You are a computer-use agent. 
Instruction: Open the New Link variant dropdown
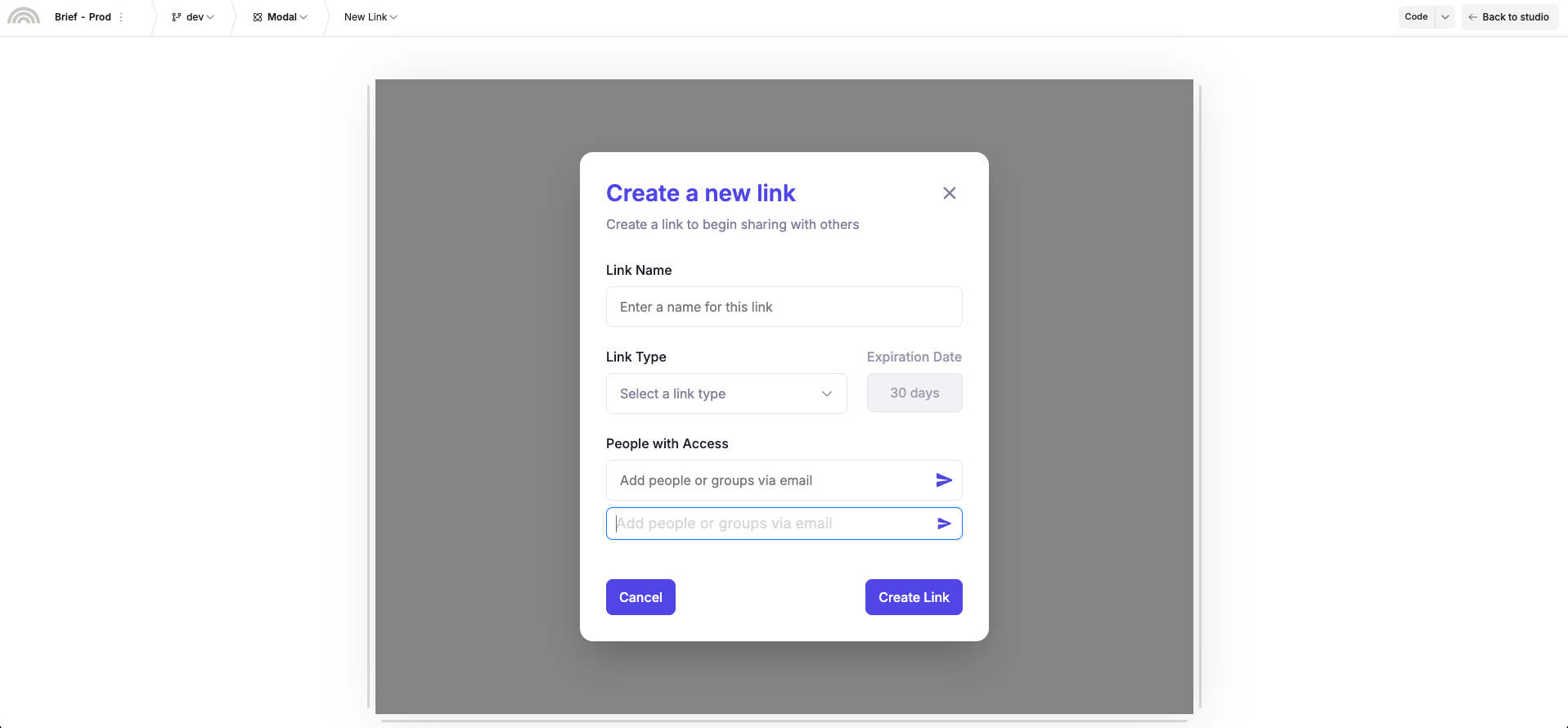click(x=393, y=17)
